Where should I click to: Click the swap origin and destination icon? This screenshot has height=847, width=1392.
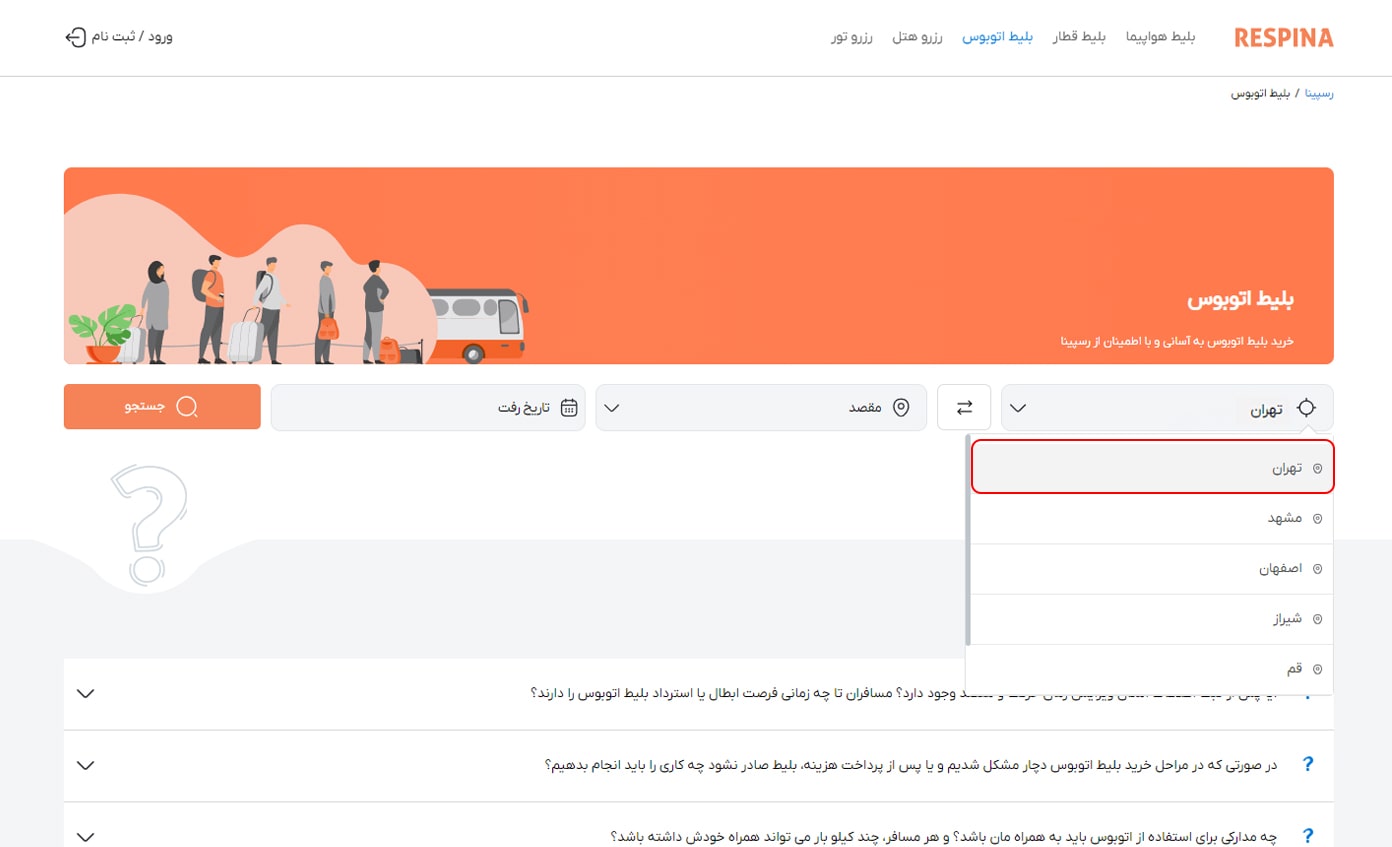click(964, 407)
